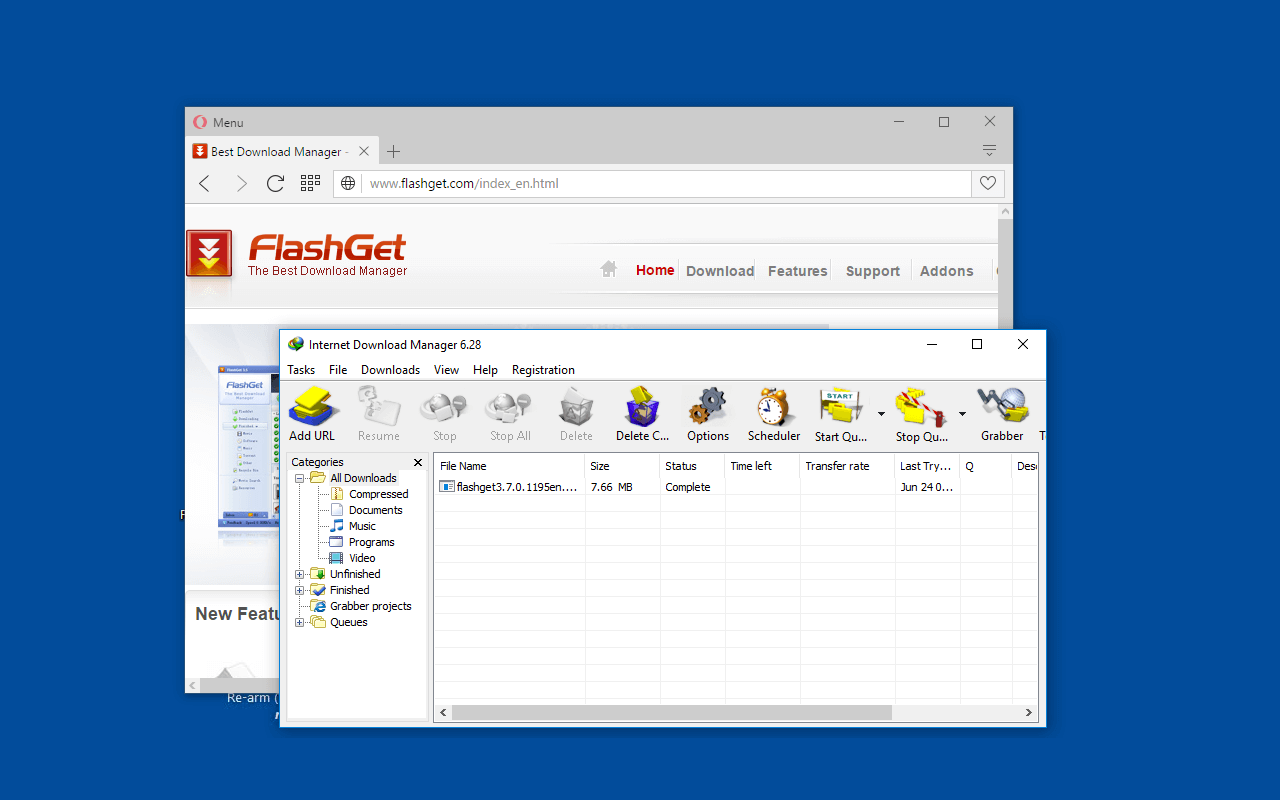This screenshot has height=800, width=1280.
Task: Click the Home link on FlashGet site
Action: pyautogui.click(x=655, y=270)
